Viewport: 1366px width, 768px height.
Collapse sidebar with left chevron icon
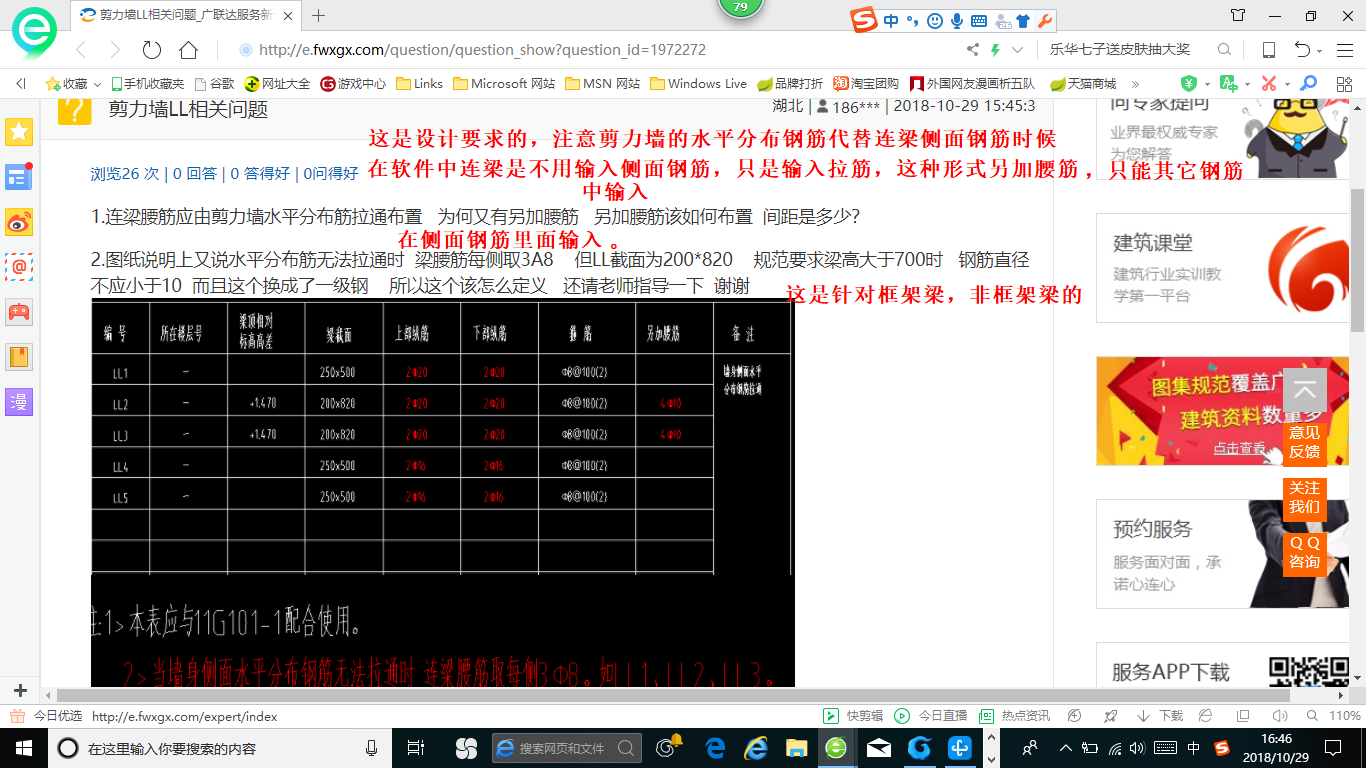click(x=20, y=84)
